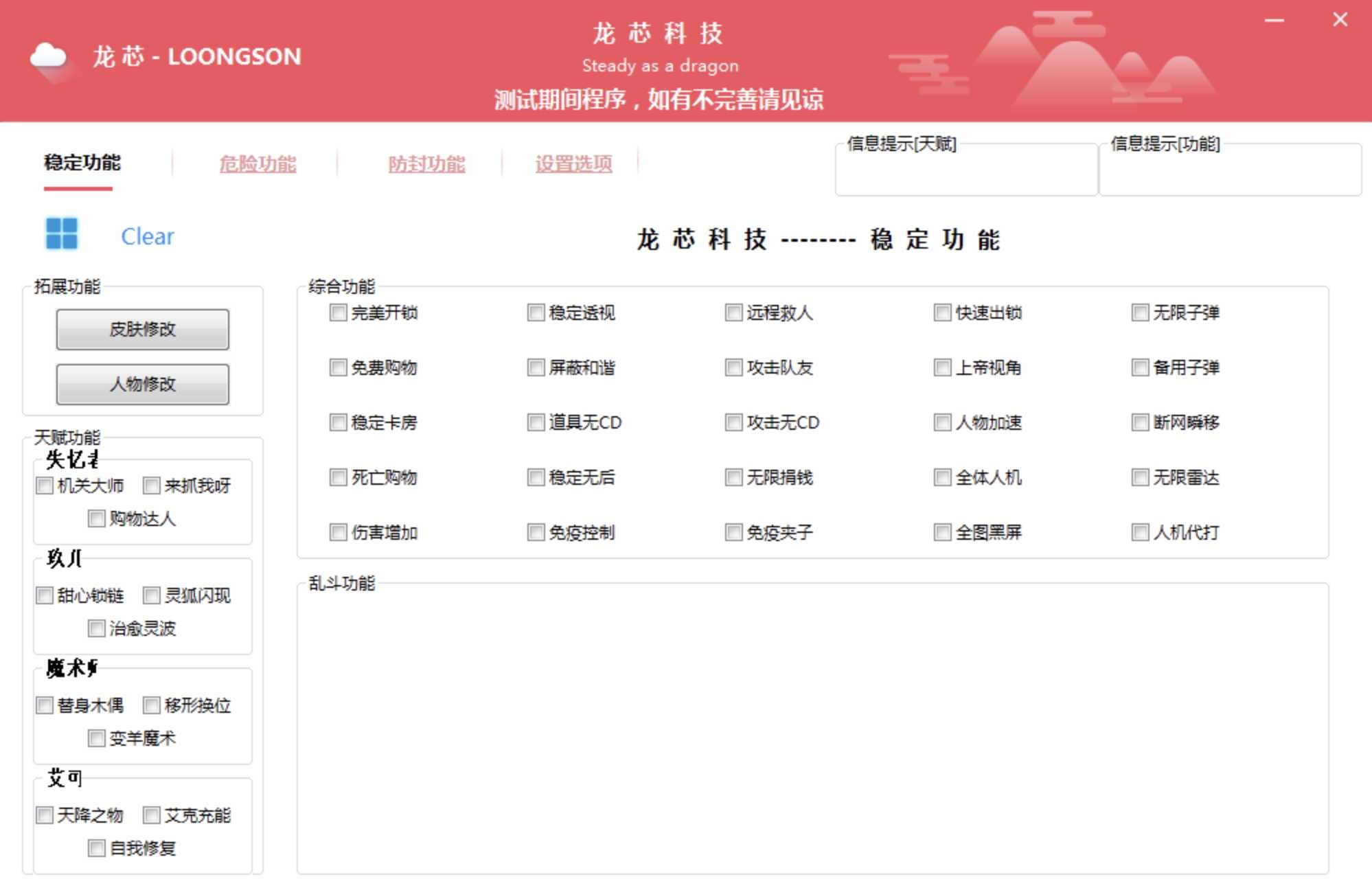
Task: Toggle the 购物达人 checkbox
Action: (96, 519)
